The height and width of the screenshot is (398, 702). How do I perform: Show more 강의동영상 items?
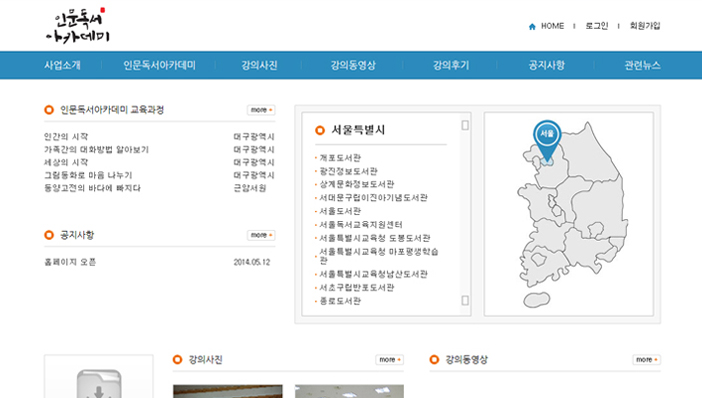(x=646, y=359)
